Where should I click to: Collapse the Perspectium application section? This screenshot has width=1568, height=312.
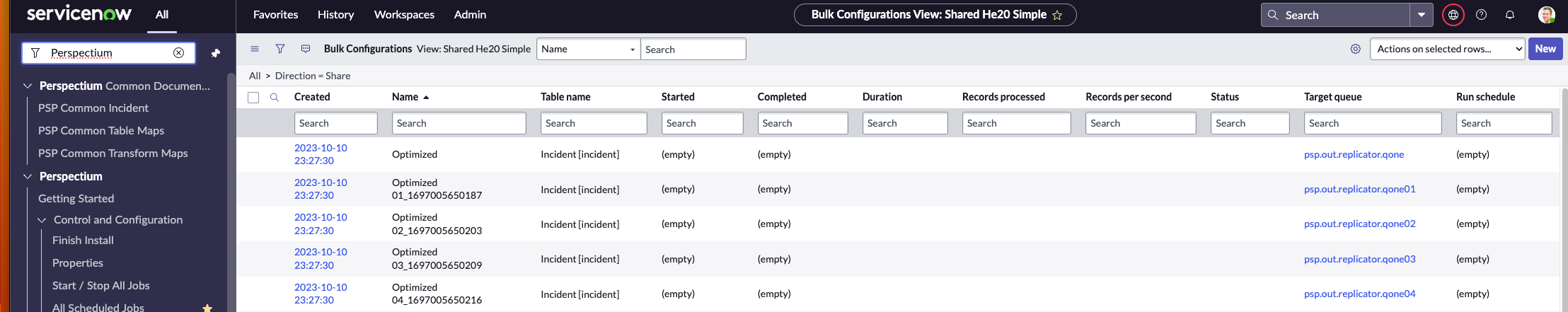click(28, 176)
